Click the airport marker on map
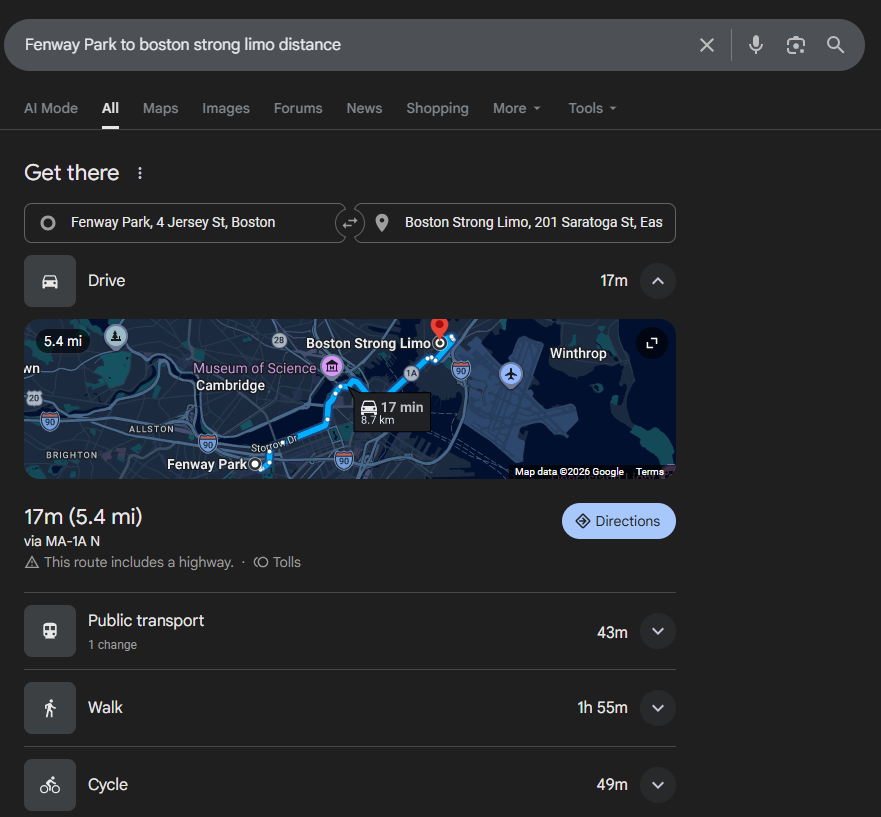The image size is (881, 817). click(511, 374)
